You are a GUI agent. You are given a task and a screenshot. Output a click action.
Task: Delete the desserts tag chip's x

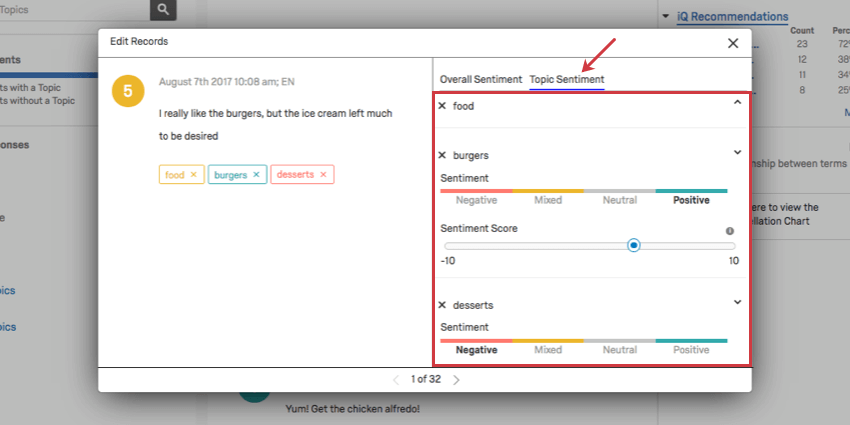(323, 175)
